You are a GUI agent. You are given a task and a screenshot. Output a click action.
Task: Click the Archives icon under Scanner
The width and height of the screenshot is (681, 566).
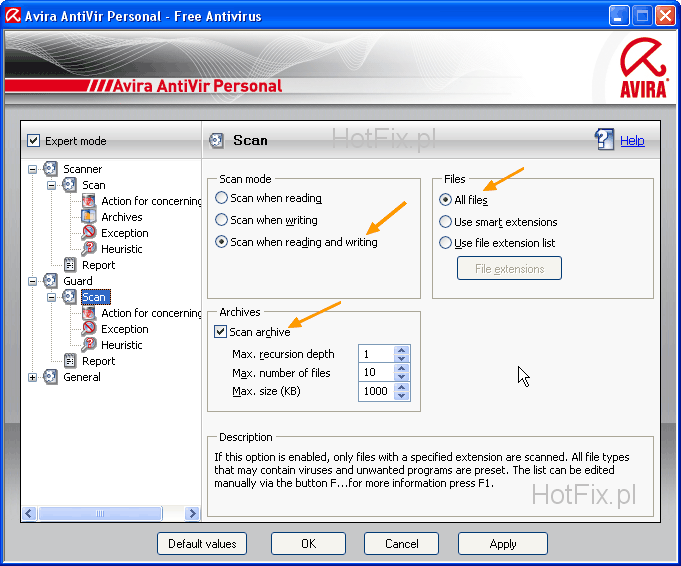pos(89,217)
